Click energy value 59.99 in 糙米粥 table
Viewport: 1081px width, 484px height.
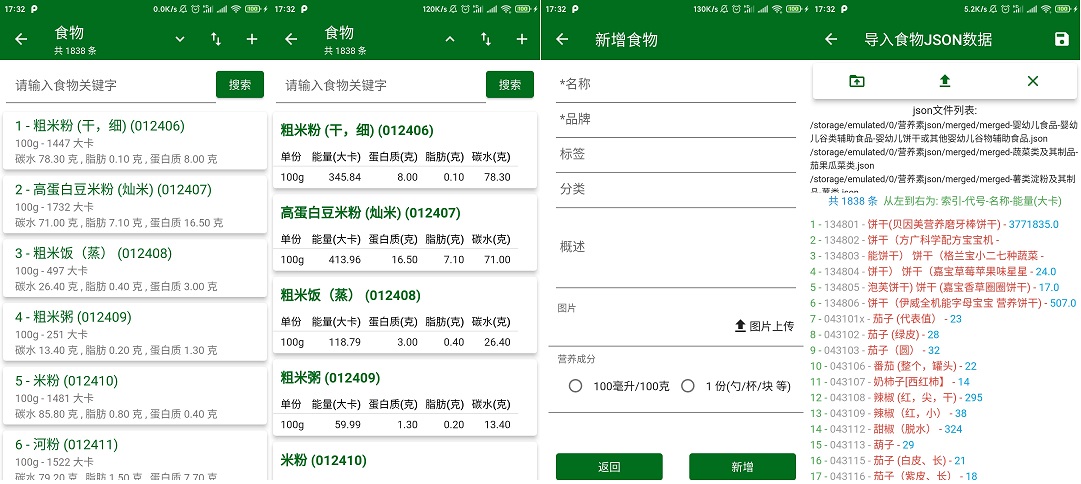[347, 425]
